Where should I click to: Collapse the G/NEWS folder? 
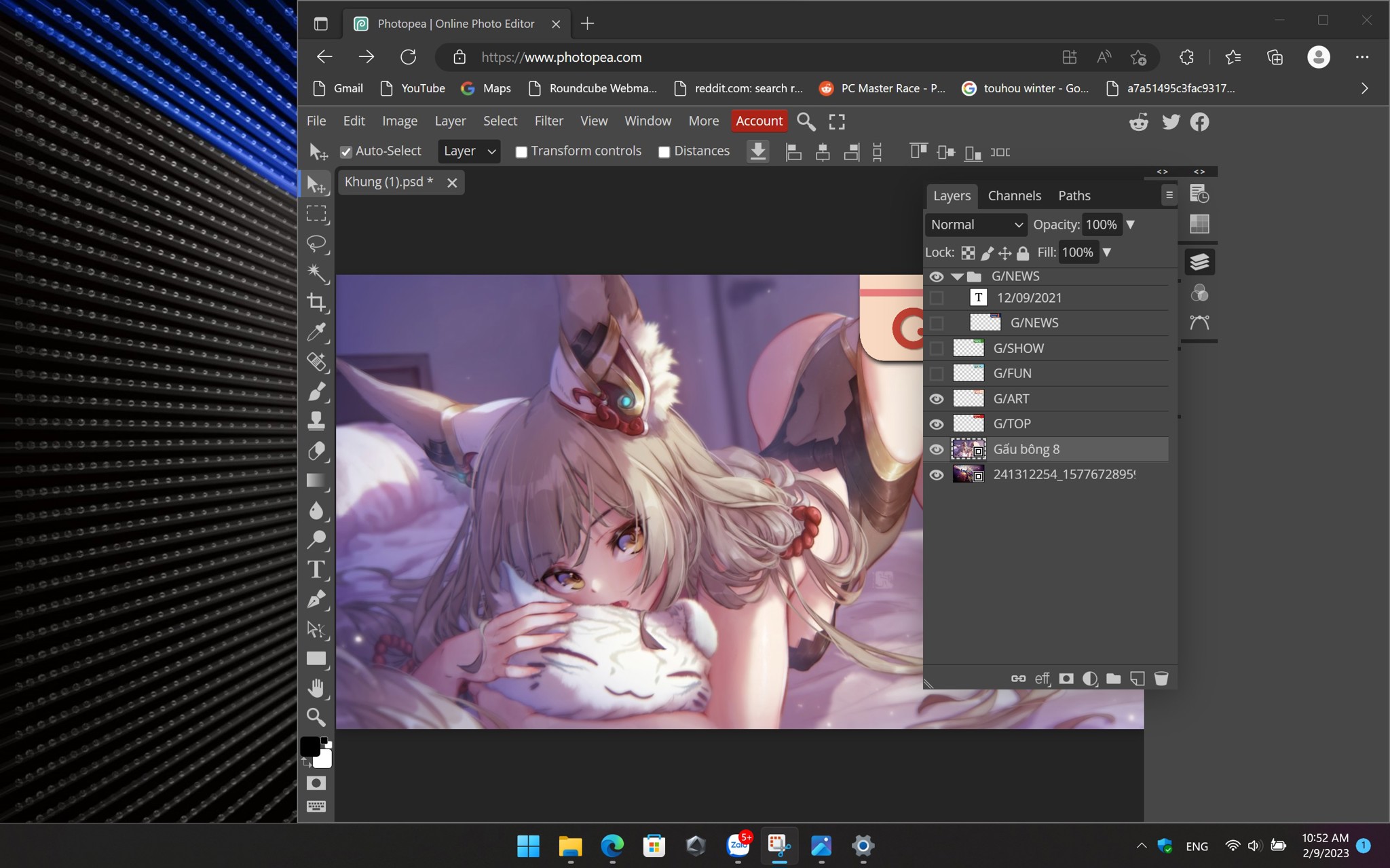click(957, 276)
